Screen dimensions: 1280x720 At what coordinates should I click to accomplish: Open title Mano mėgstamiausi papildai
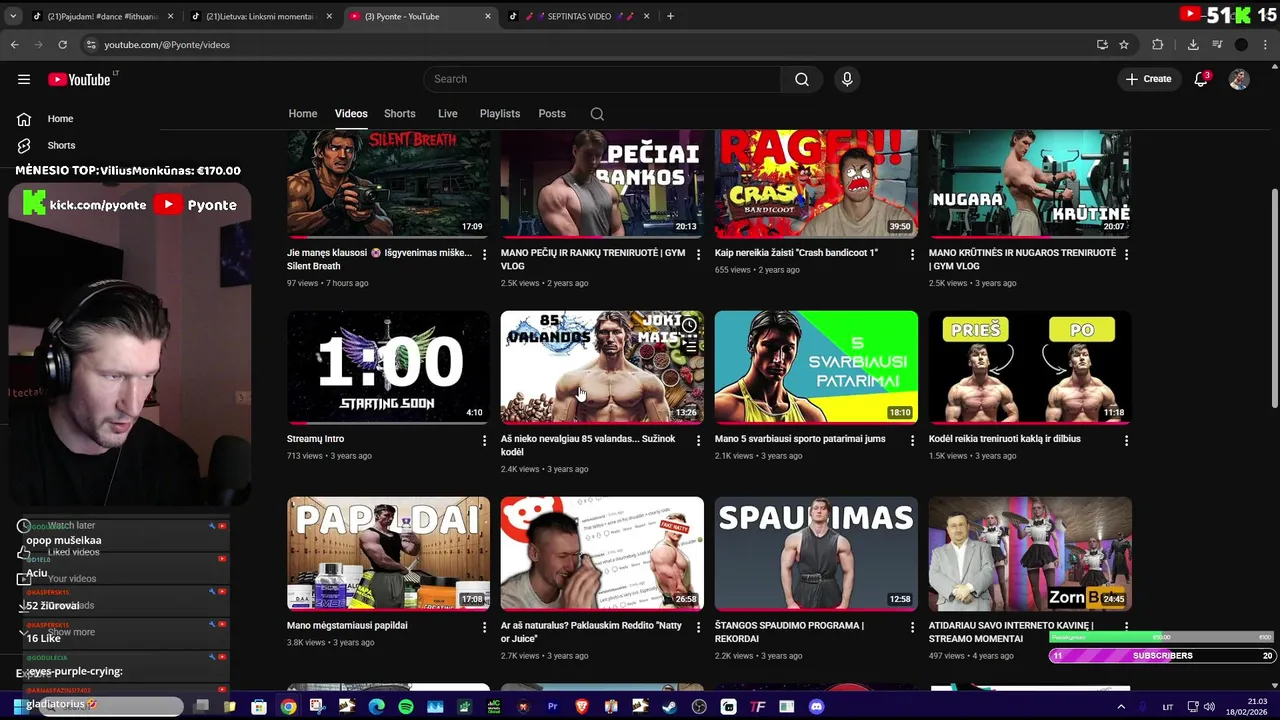(347, 626)
